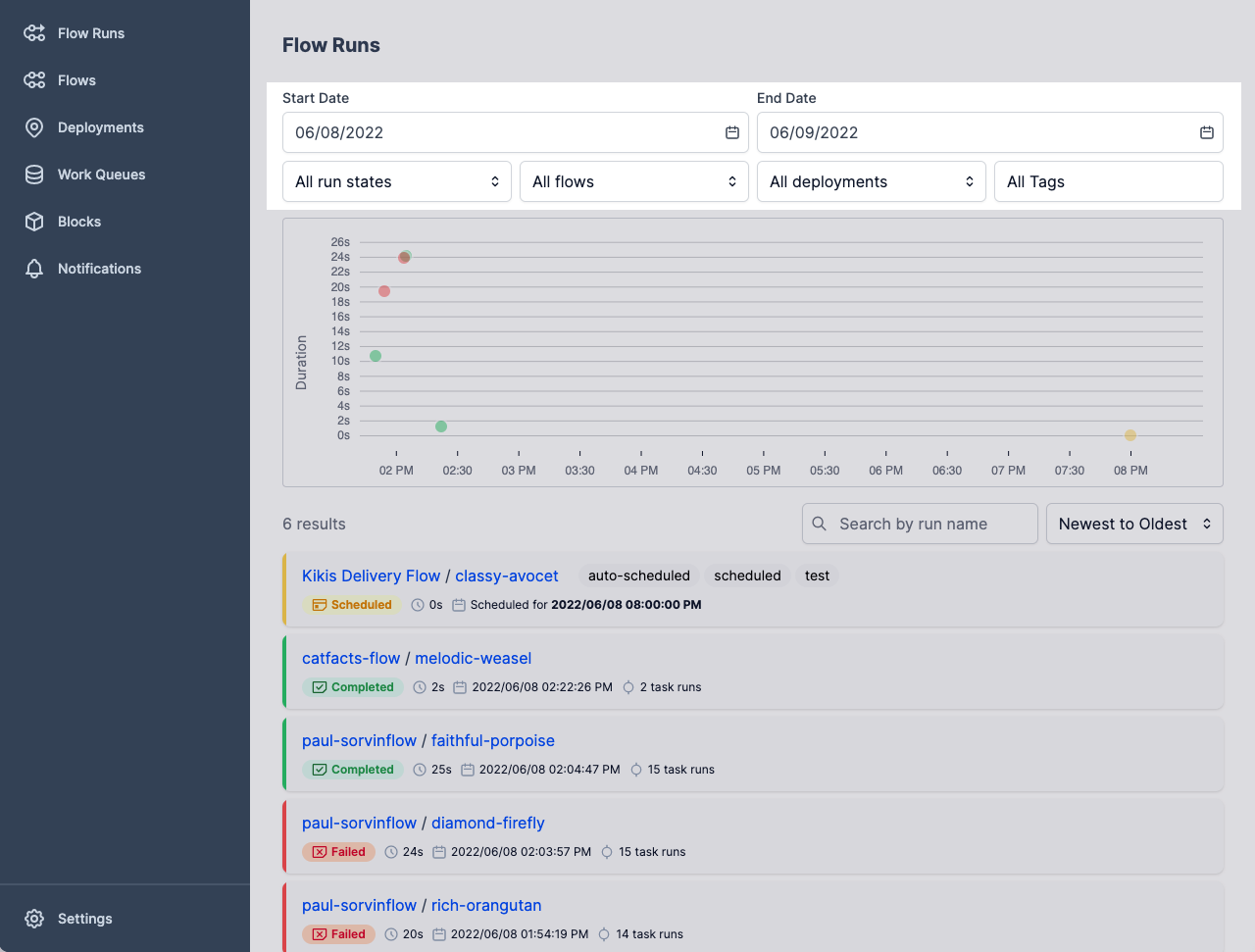Click Failed badge on diamond-firefly
Screen dimensions: 1255x952
(338, 852)
